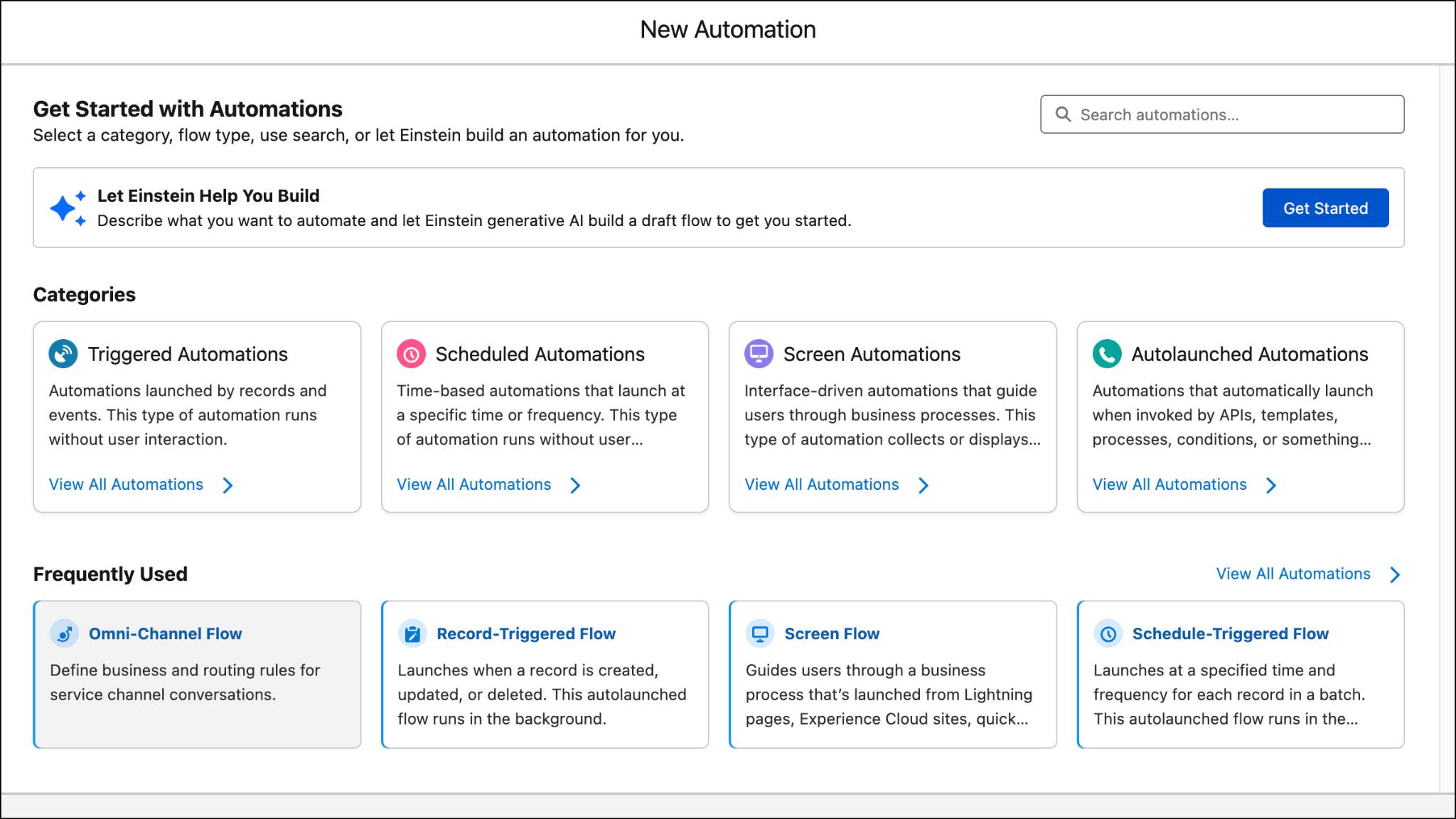Viewport: 1456px width, 819px height.
Task: Focus the Search automations field
Action: pos(1222,114)
